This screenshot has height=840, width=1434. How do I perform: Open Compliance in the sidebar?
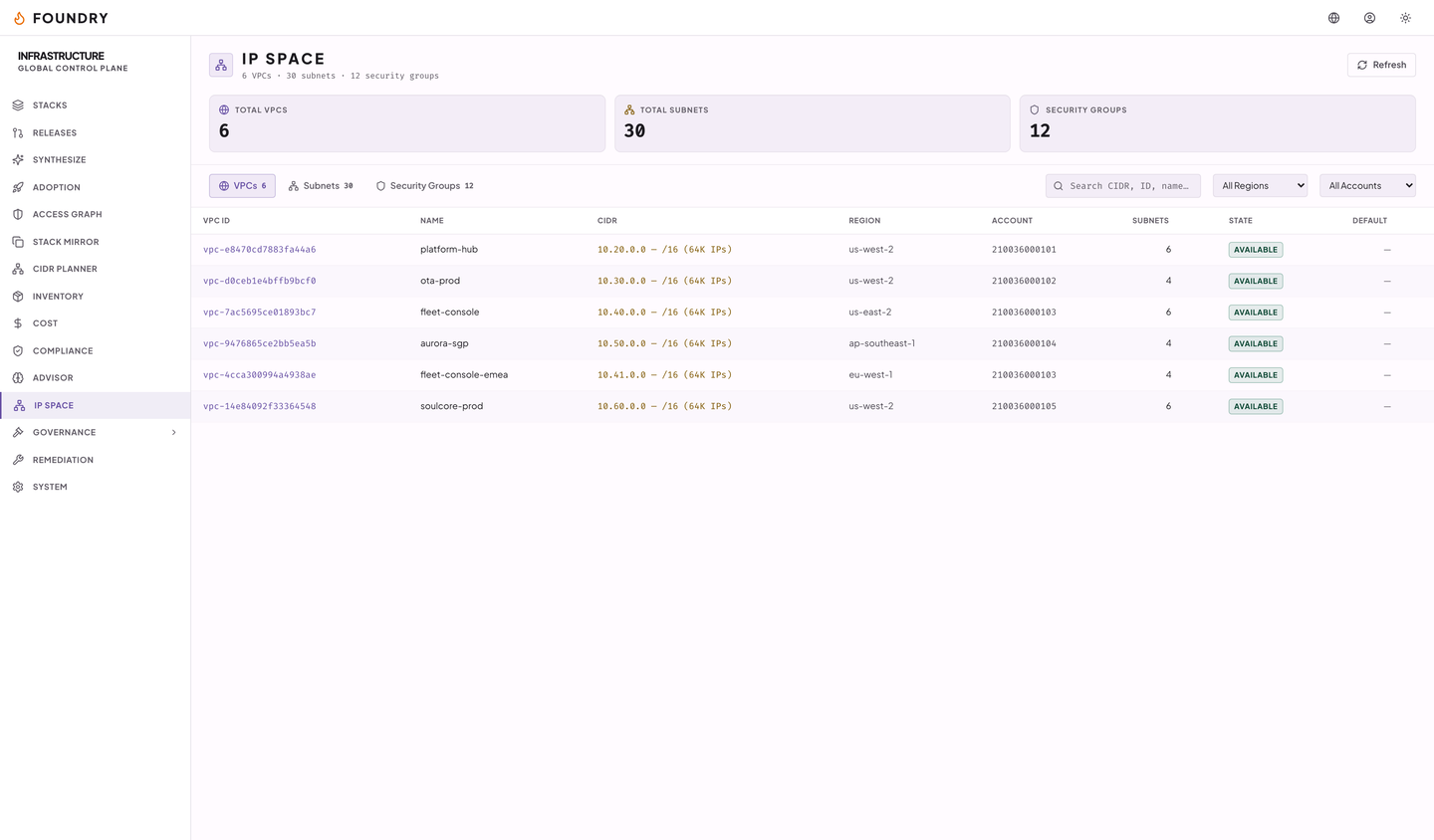coord(95,350)
